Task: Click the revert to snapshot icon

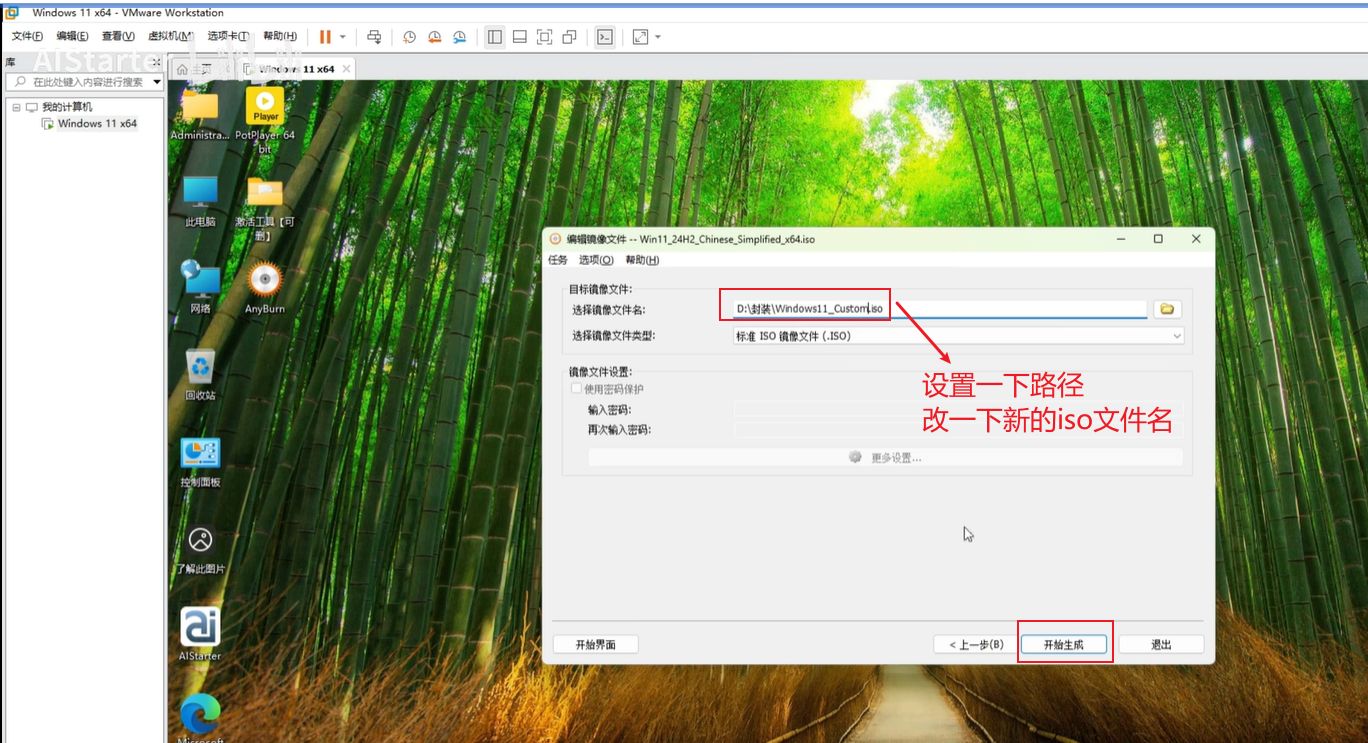Action: [x=434, y=37]
